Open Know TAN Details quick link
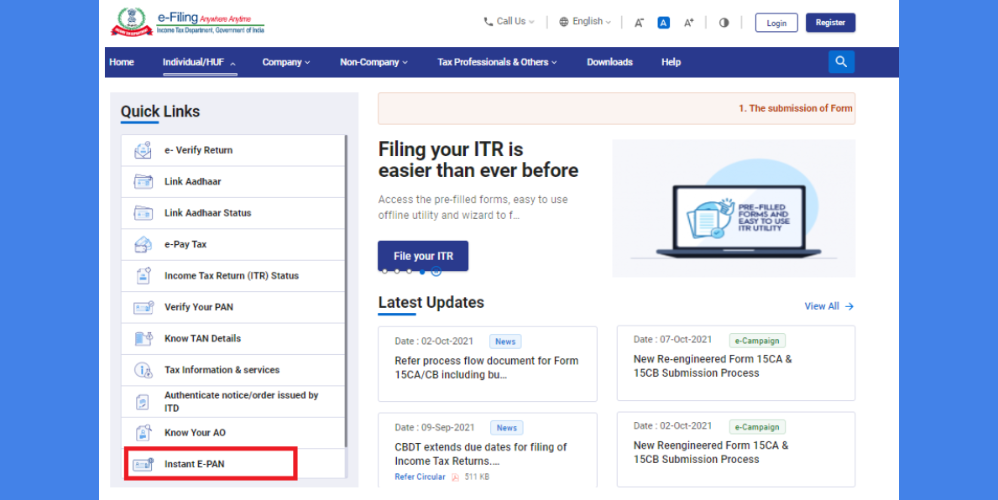The image size is (998, 500). pyautogui.click(x=233, y=338)
